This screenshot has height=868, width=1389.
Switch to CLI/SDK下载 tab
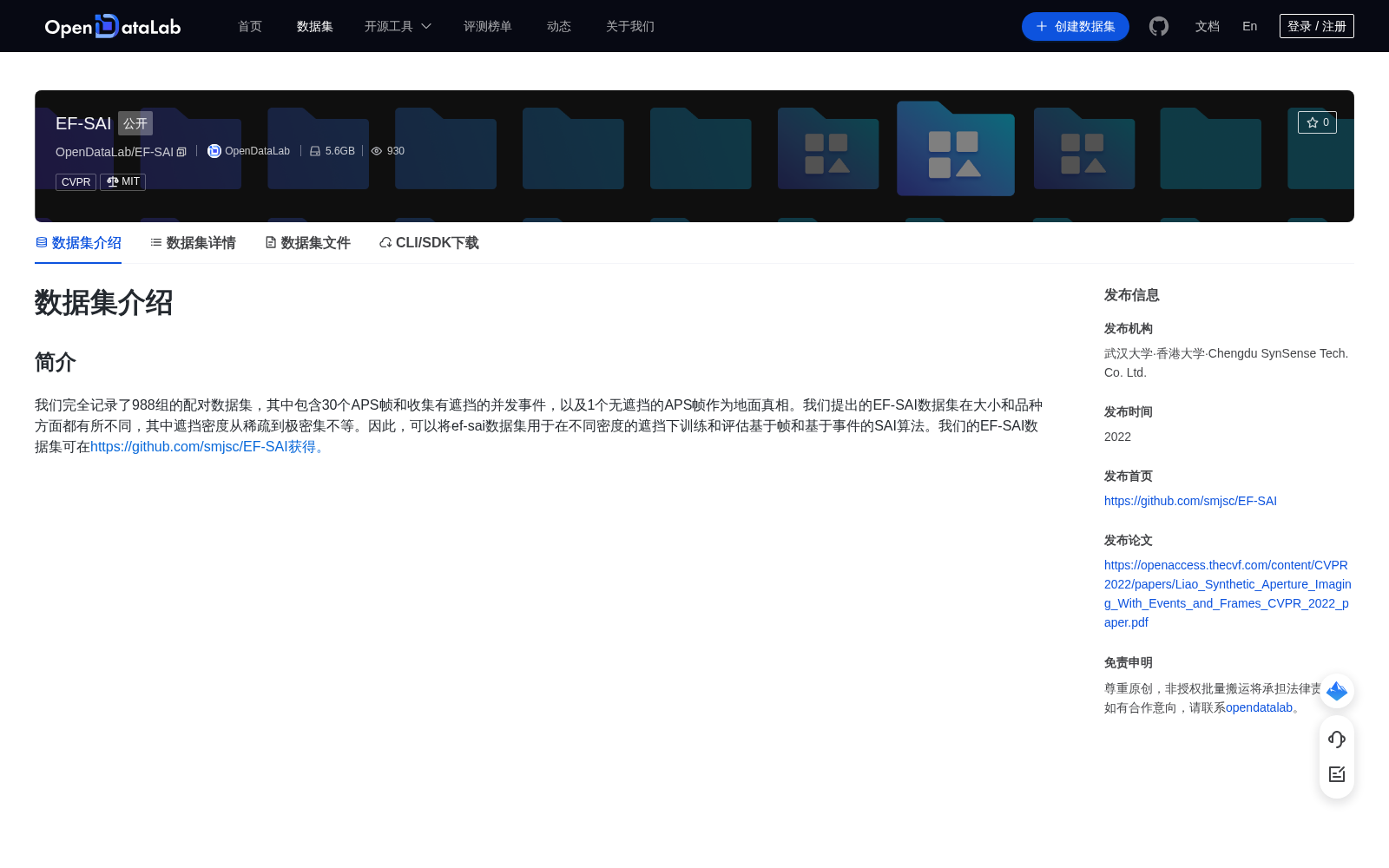tap(429, 243)
